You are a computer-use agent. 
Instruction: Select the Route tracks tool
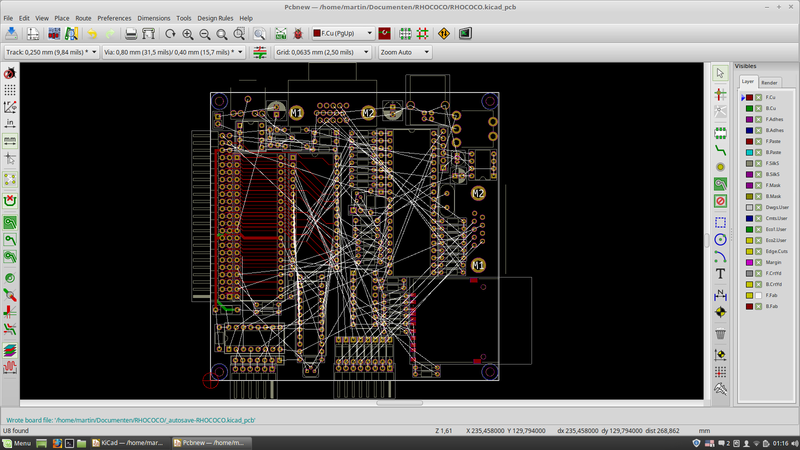coord(720,151)
